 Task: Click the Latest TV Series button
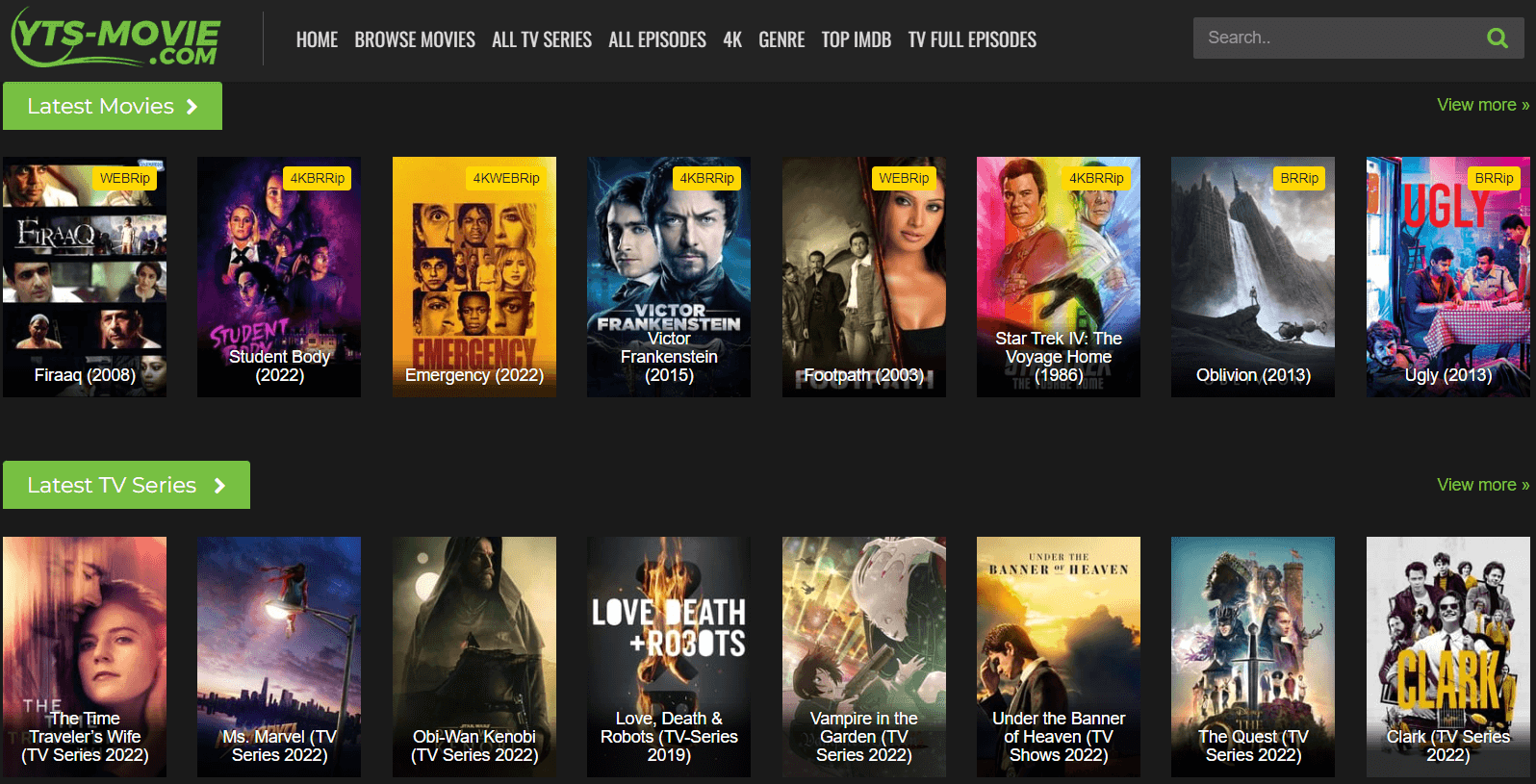(x=126, y=485)
